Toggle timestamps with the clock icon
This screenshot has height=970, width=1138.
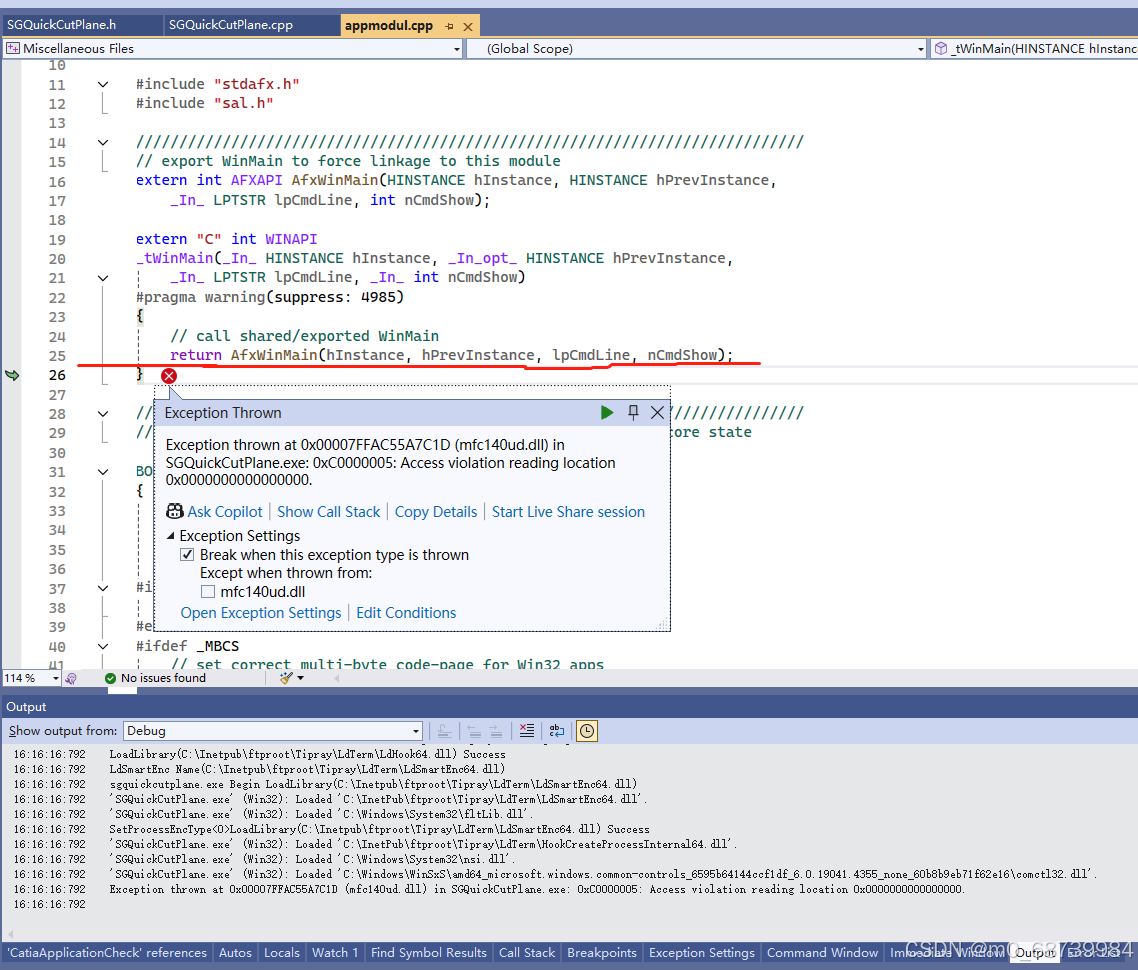pyautogui.click(x=586, y=731)
